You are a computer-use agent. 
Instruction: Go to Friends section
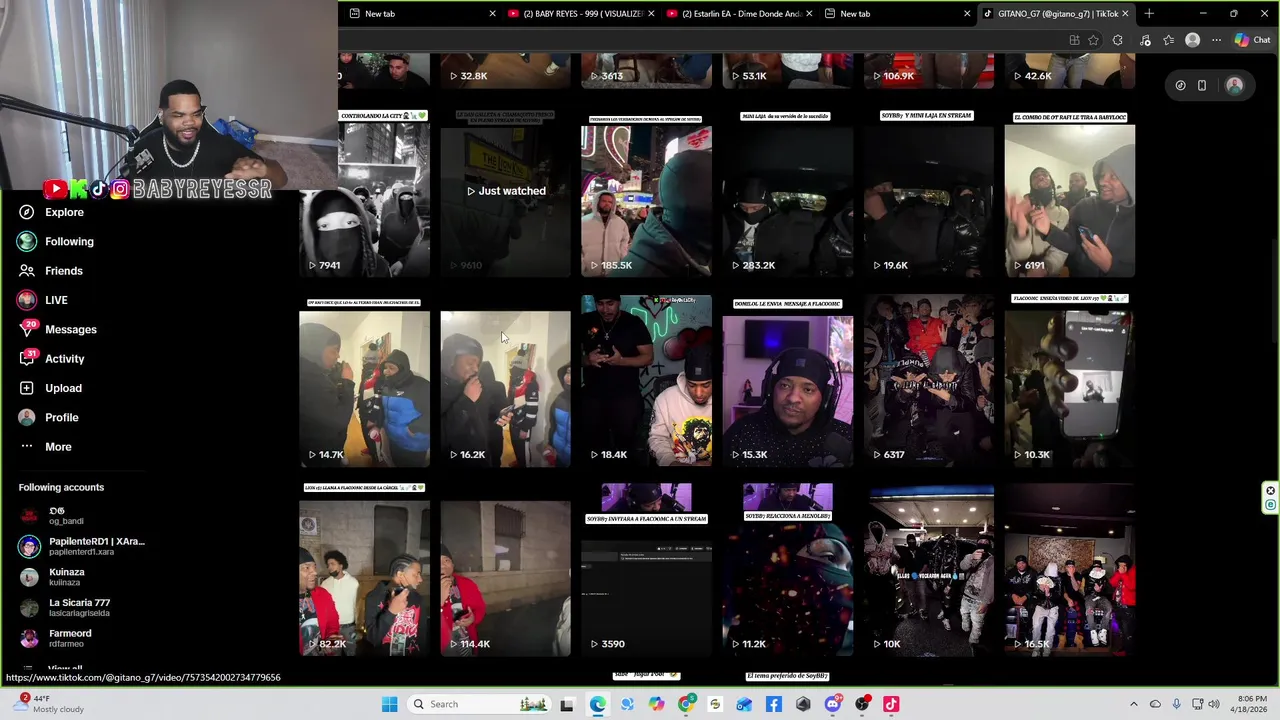pos(50,271)
